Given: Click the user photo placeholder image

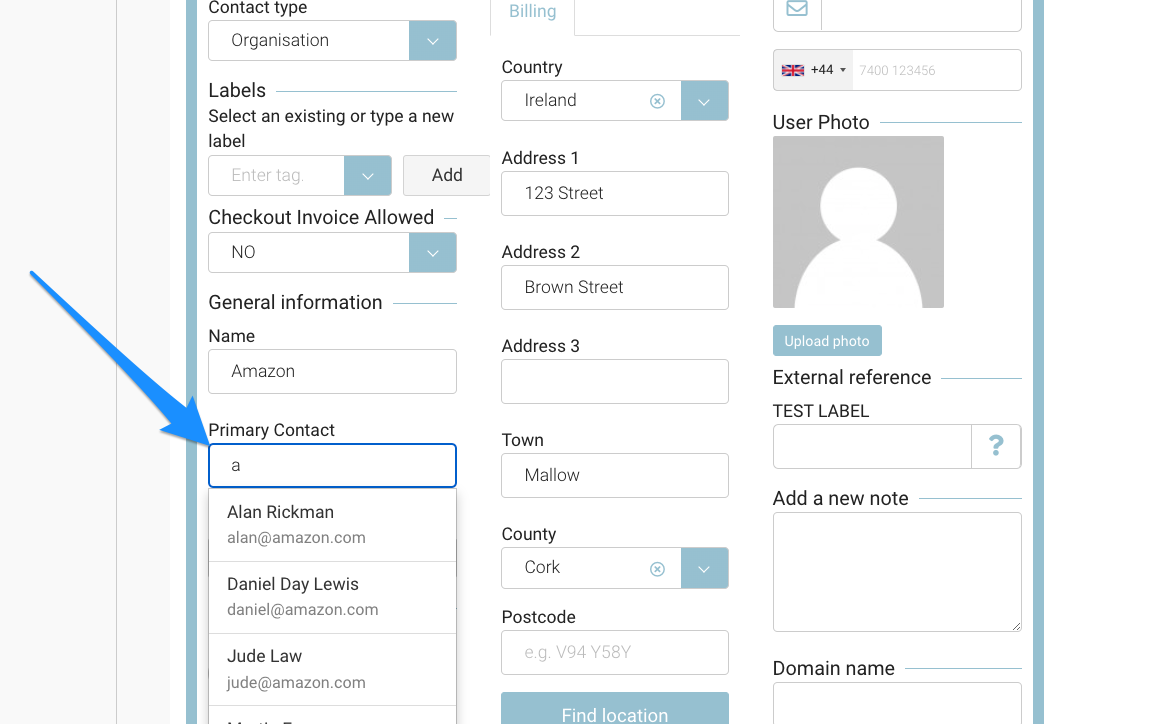Looking at the screenshot, I should coord(858,222).
